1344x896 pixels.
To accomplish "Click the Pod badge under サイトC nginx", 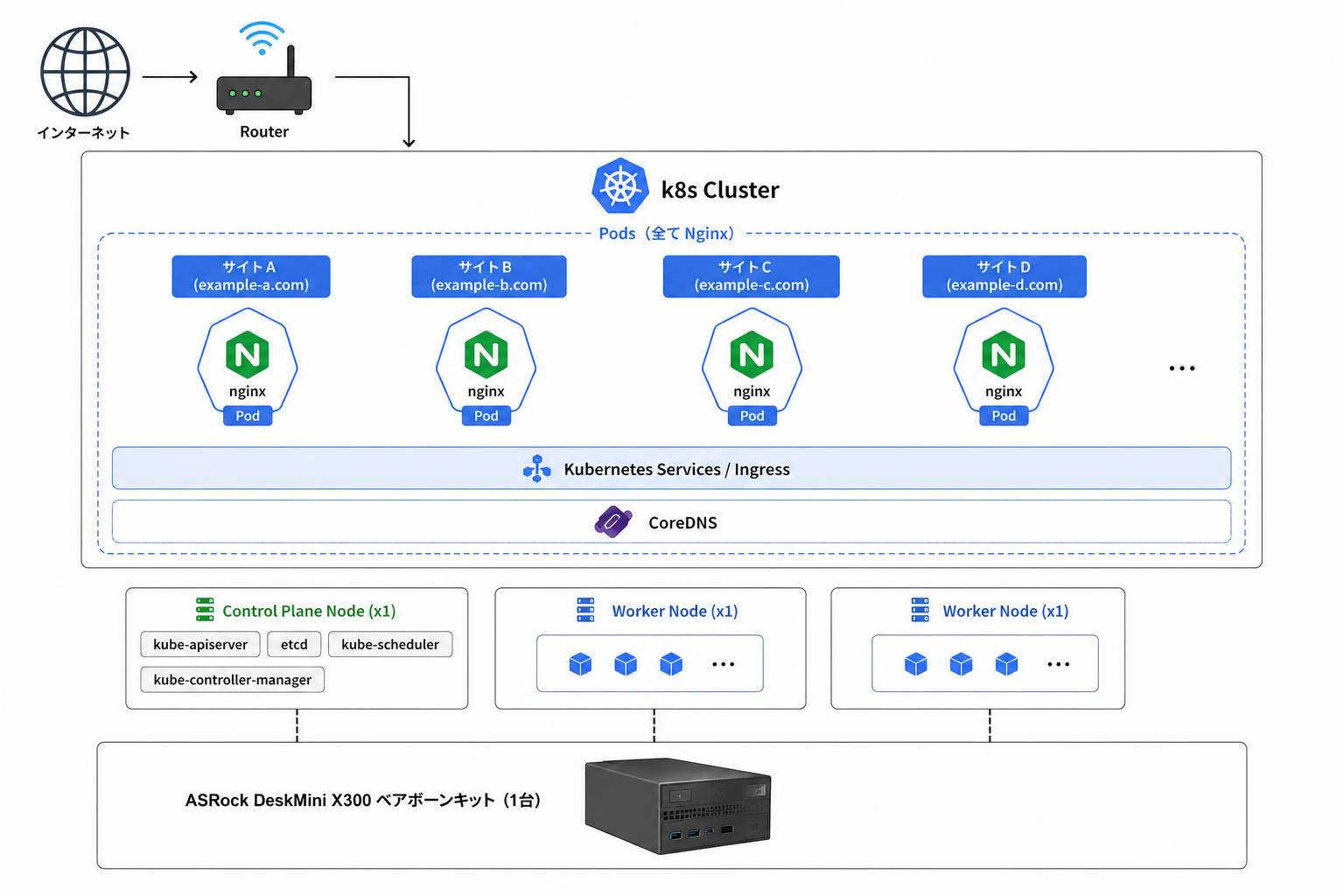I will tap(752, 416).
